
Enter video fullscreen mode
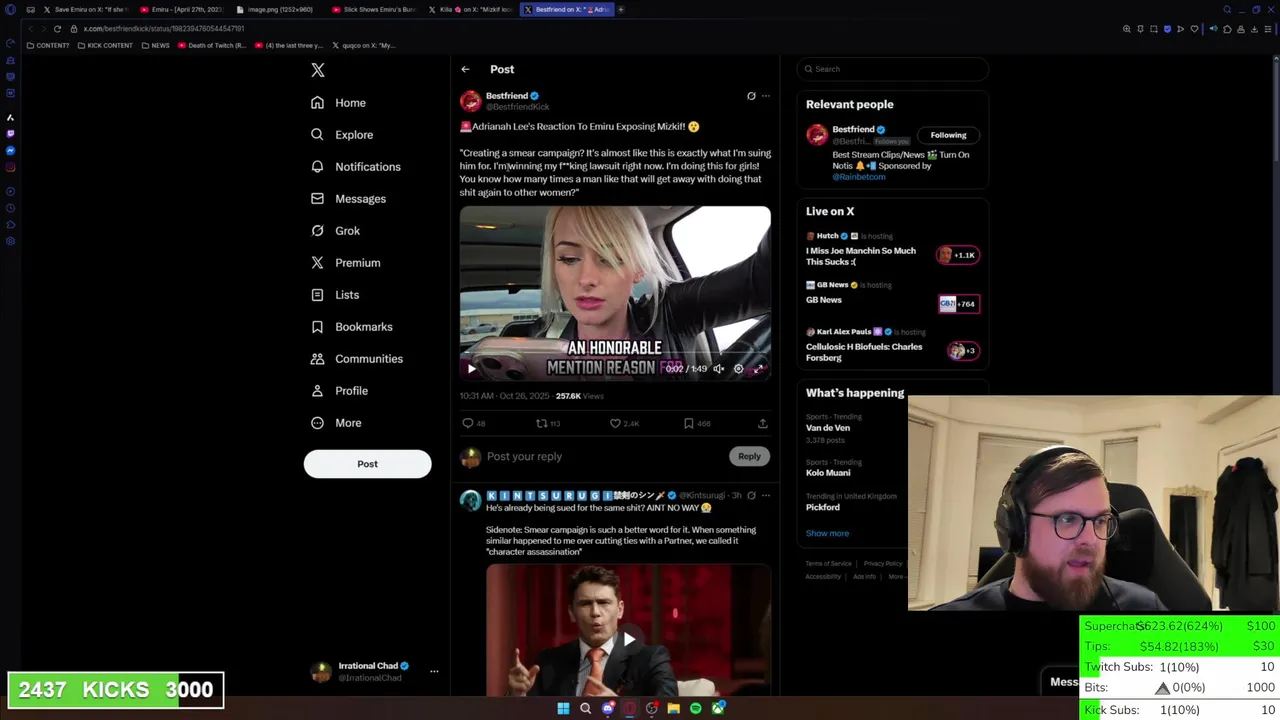pyautogui.click(x=758, y=369)
